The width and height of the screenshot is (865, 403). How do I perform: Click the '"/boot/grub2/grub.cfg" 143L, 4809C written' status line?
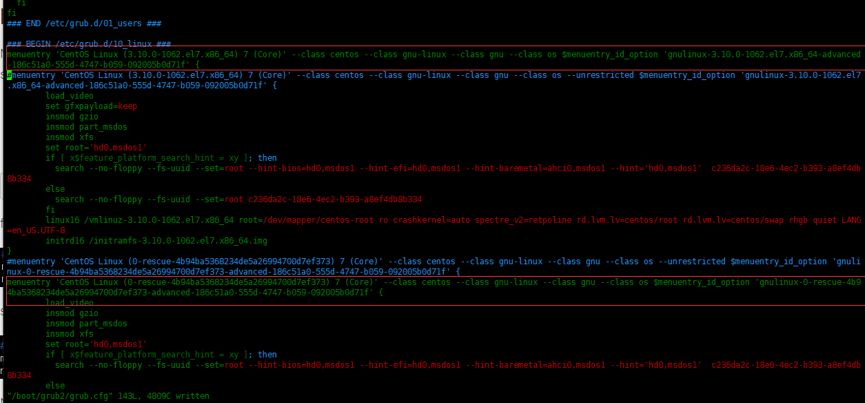click(x=108, y=396)
